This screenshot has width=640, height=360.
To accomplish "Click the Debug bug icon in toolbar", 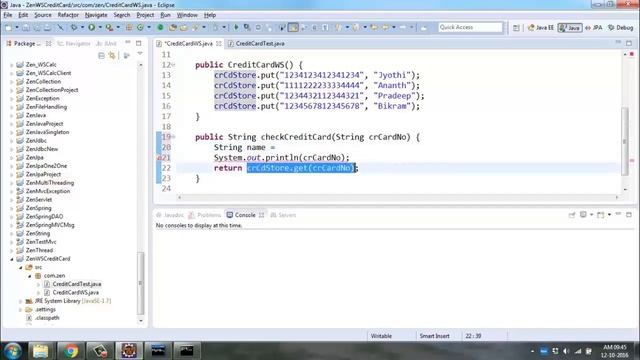I will point(74,27).
